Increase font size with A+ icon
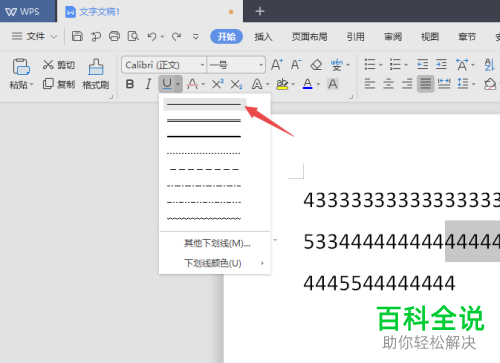 click(277, 64)
